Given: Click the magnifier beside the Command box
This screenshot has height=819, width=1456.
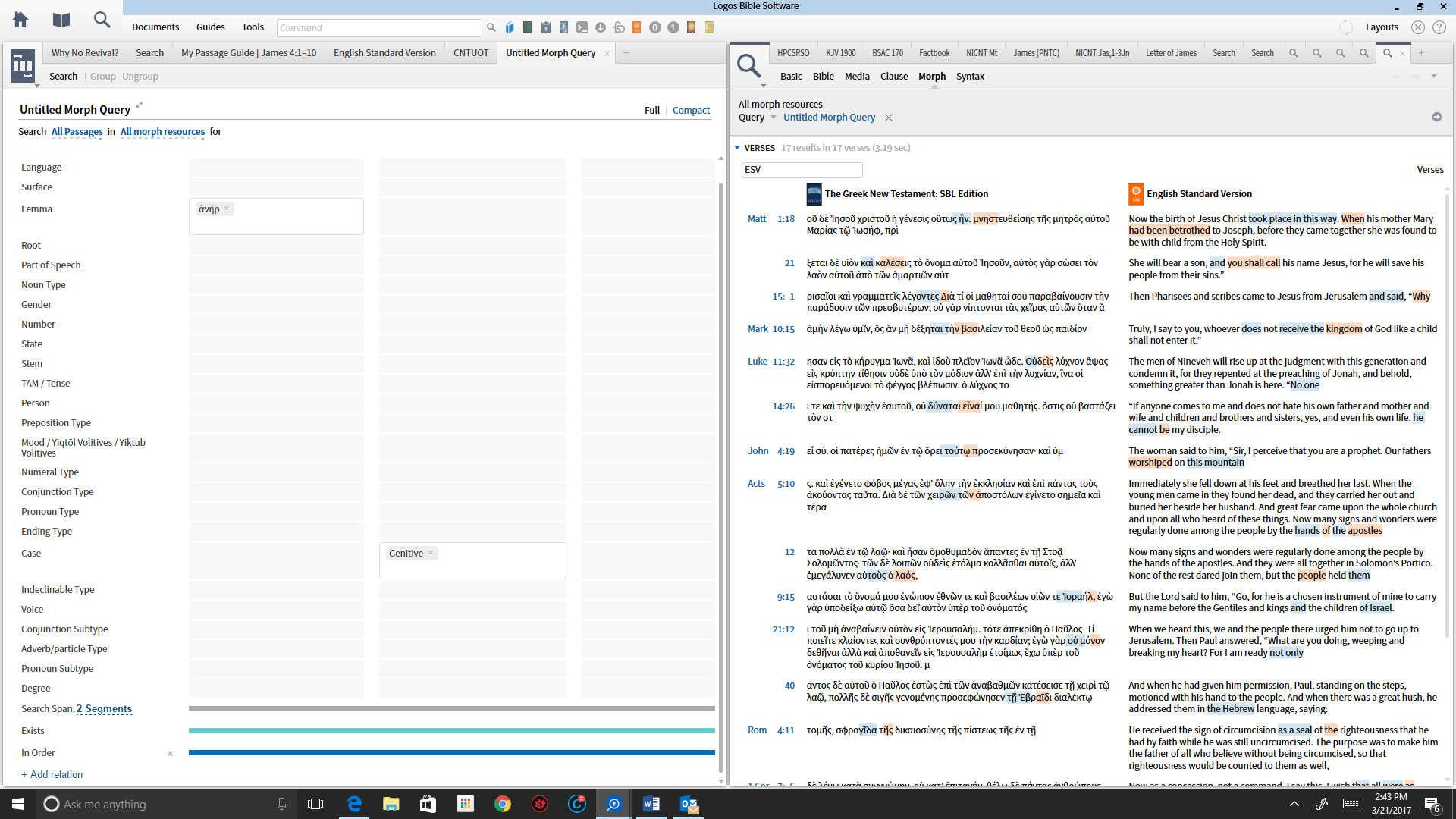Looking at the screenshot, I should 491,27.
